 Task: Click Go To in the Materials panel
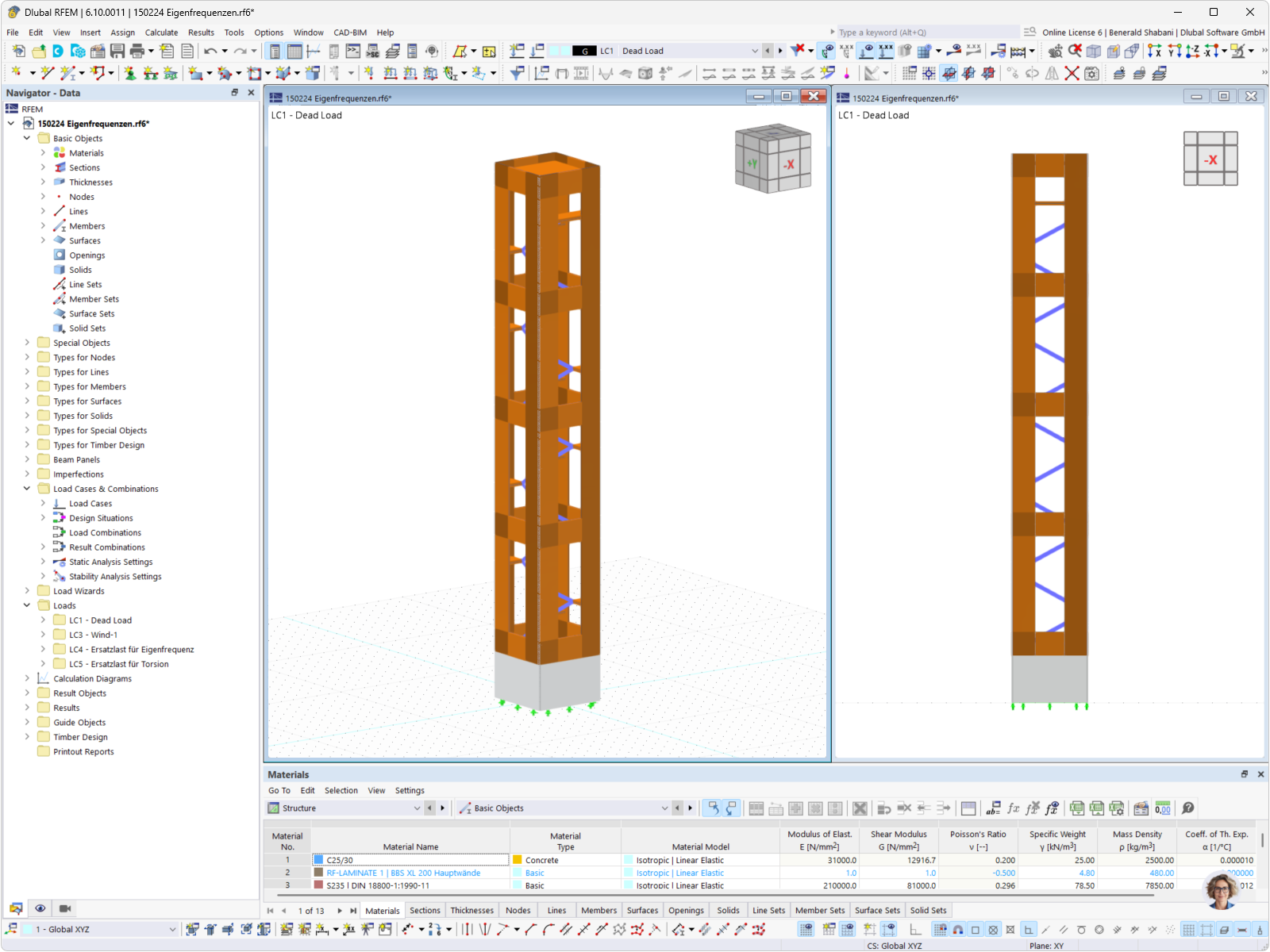point(279,790)
